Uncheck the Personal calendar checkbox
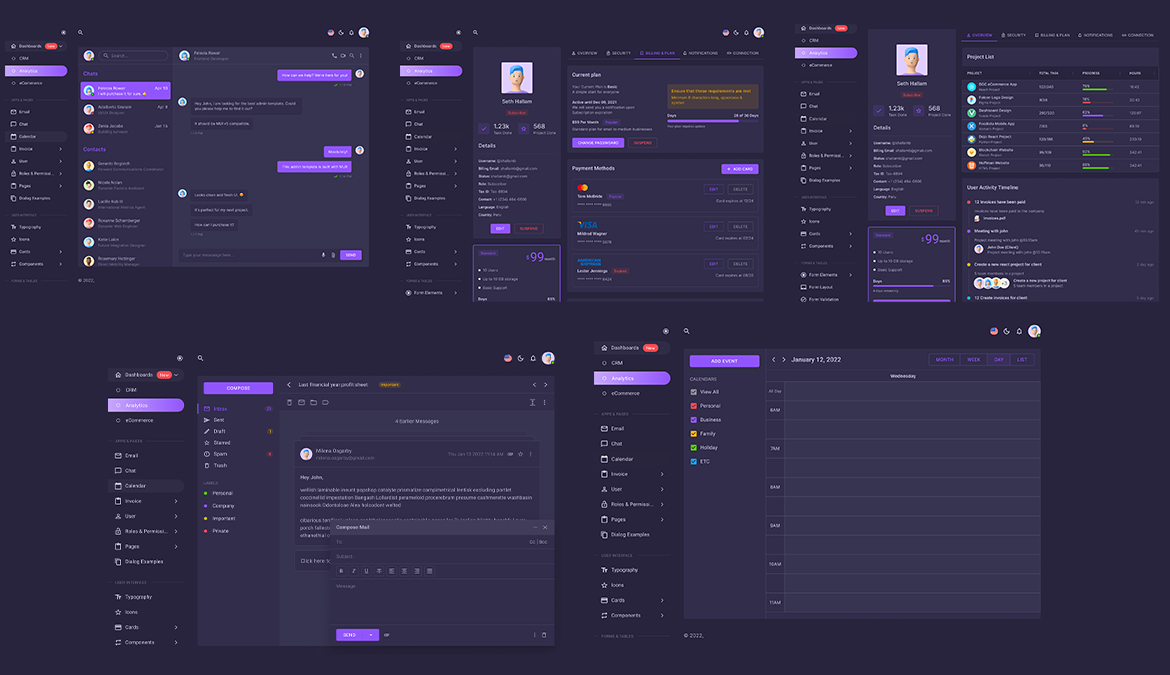Image resolution: width=1170 pixels, height=675 pixels. pos(694,406)
